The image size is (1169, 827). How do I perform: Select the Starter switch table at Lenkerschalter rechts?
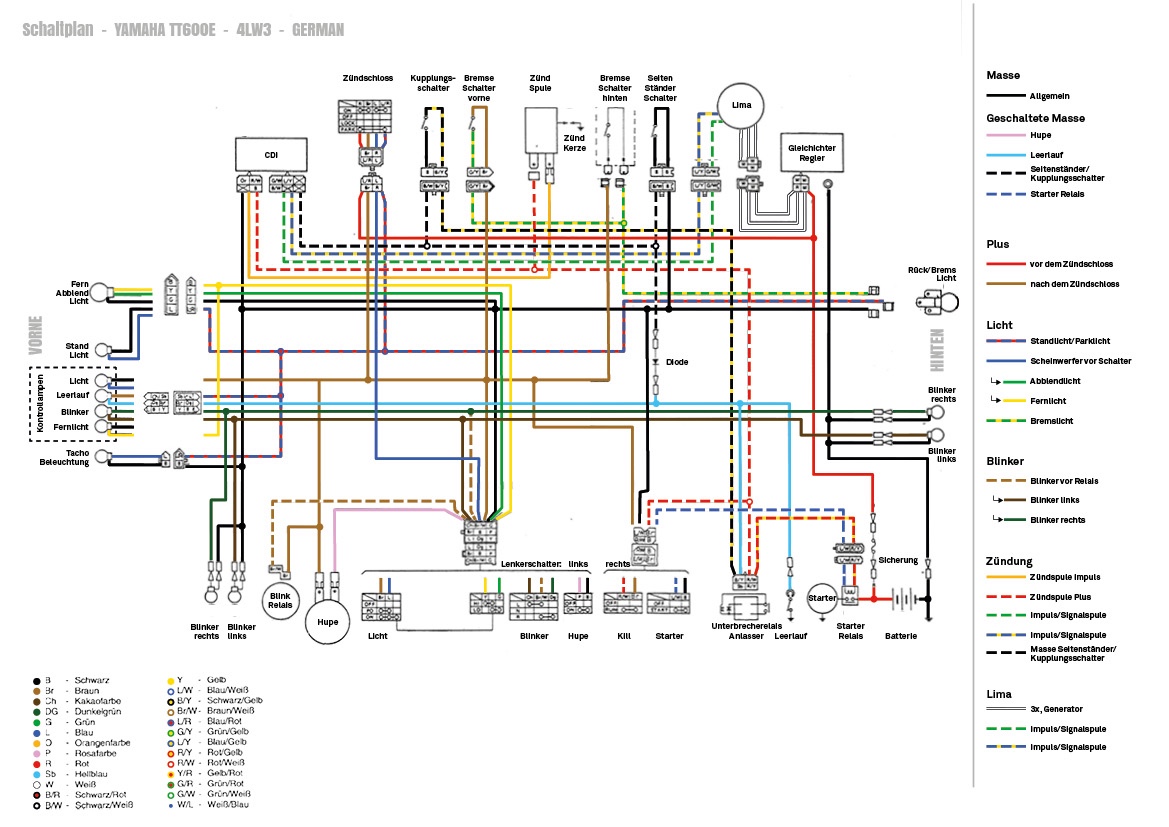coord(668,603)
